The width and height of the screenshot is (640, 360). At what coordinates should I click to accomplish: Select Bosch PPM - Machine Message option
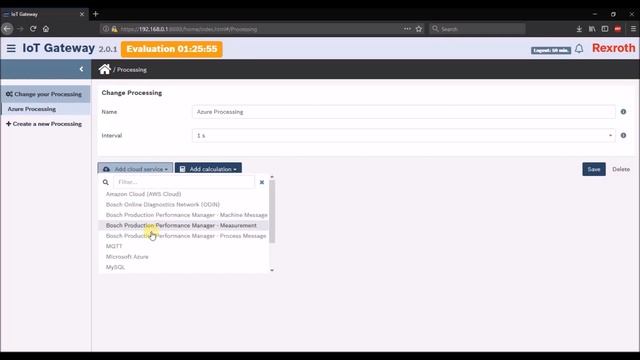pyautogui.click(x=187, y=215)
